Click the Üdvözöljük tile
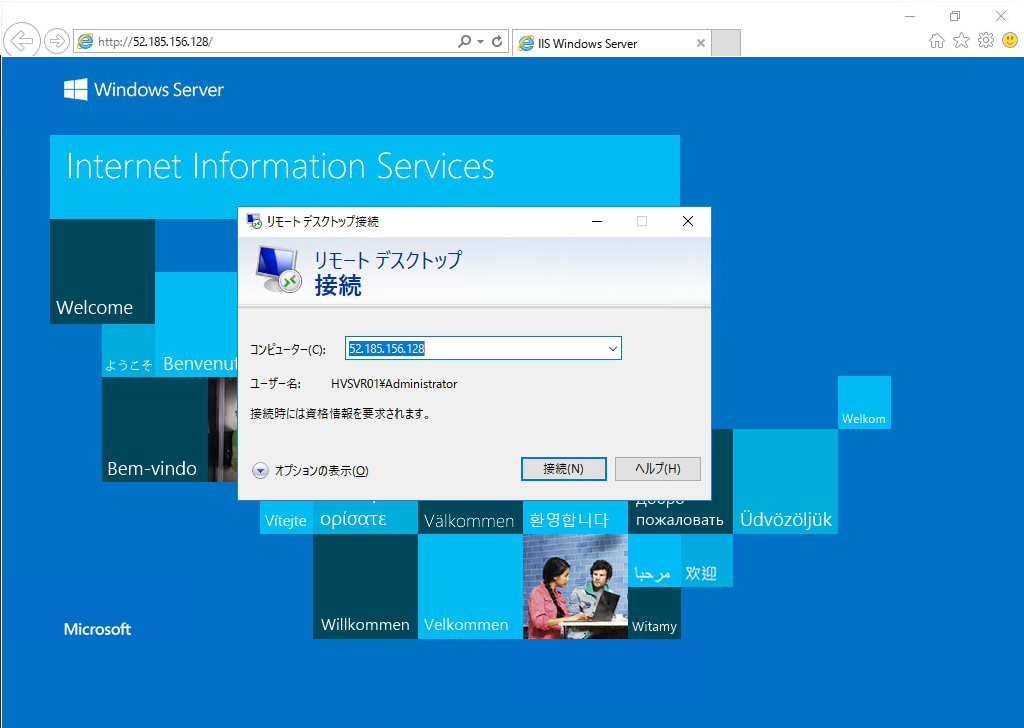Viewport: 1024px width, 728px height. tap(785, 481)
